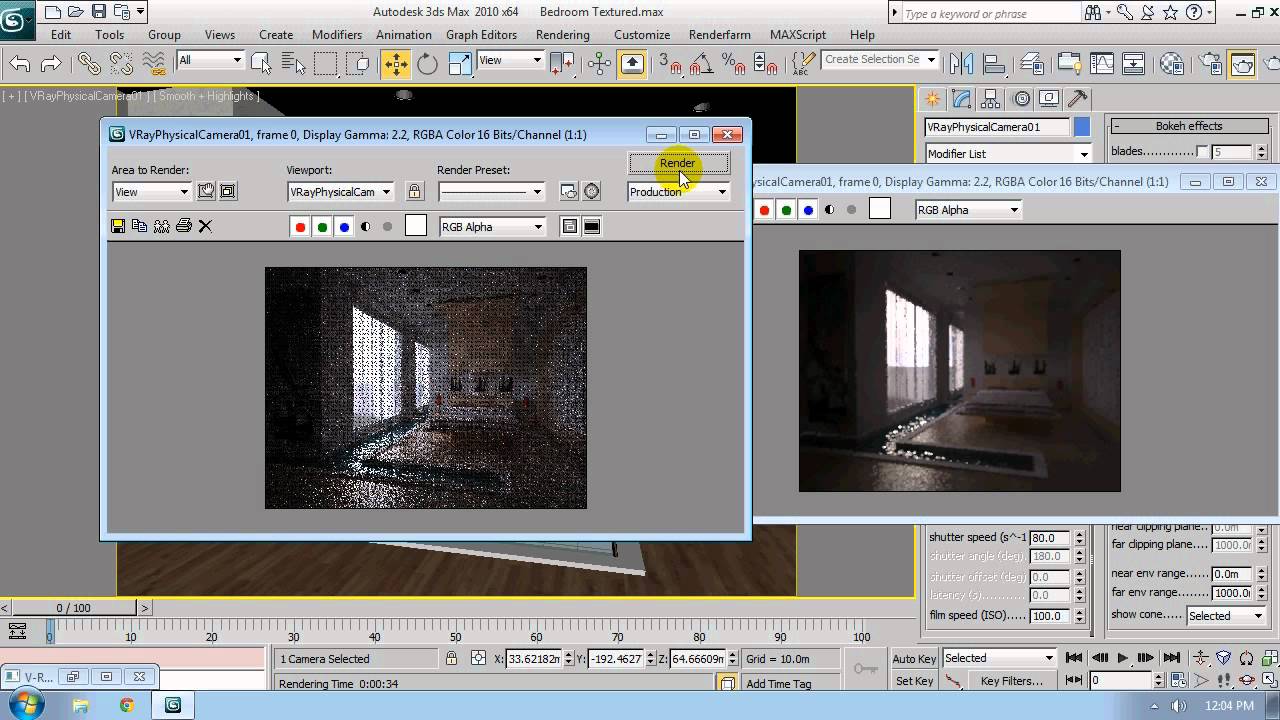Enable the Bokeh blades checkbox
1280x720 pixels.
(1202, 152)
